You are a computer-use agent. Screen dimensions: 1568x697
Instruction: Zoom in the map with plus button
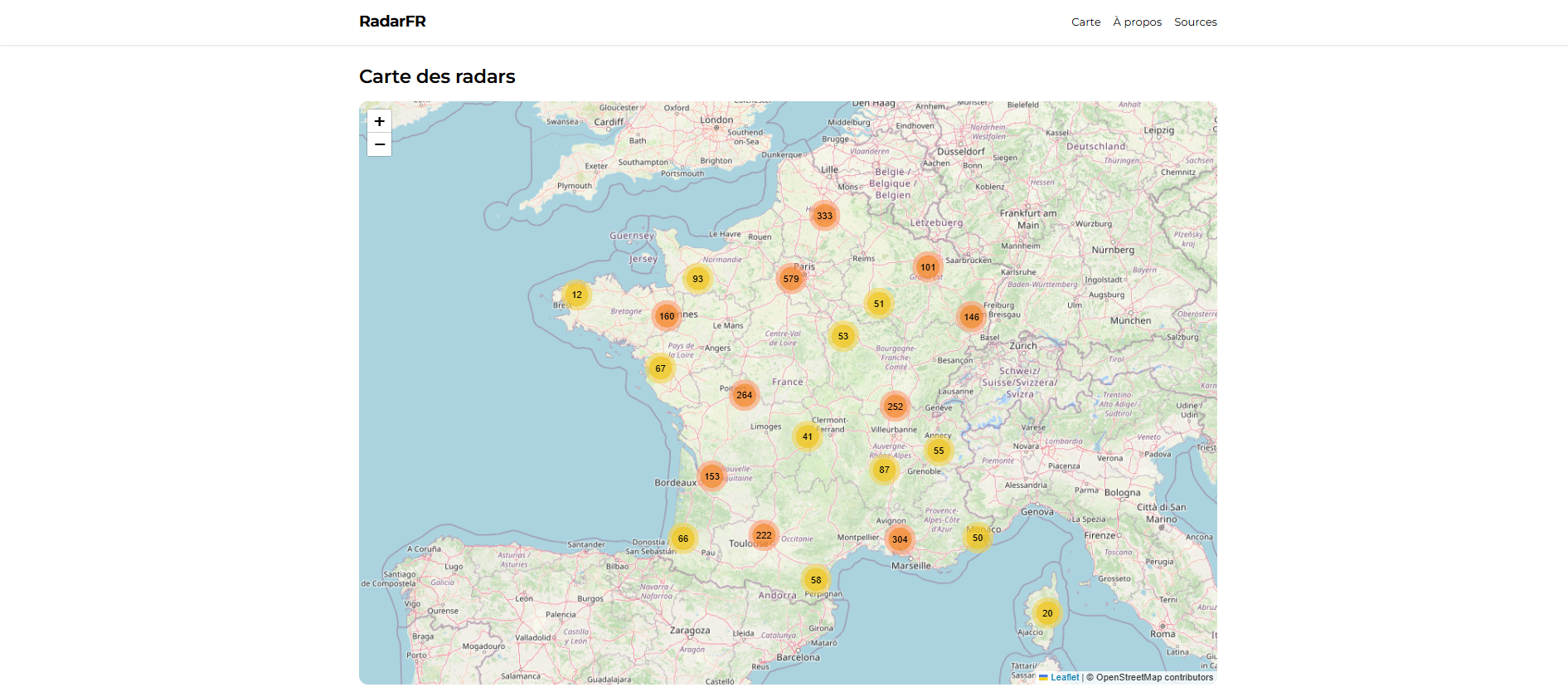point(379,121)
